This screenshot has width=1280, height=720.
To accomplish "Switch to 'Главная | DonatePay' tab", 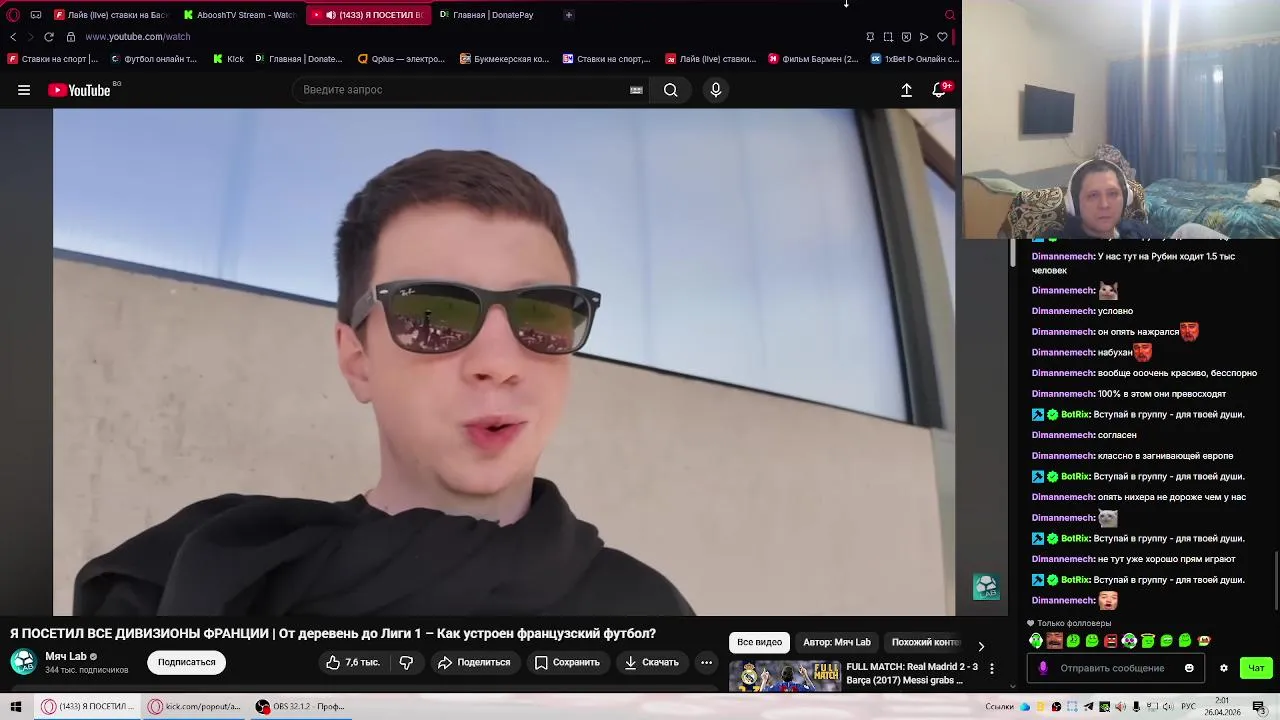I will [487, 15].
